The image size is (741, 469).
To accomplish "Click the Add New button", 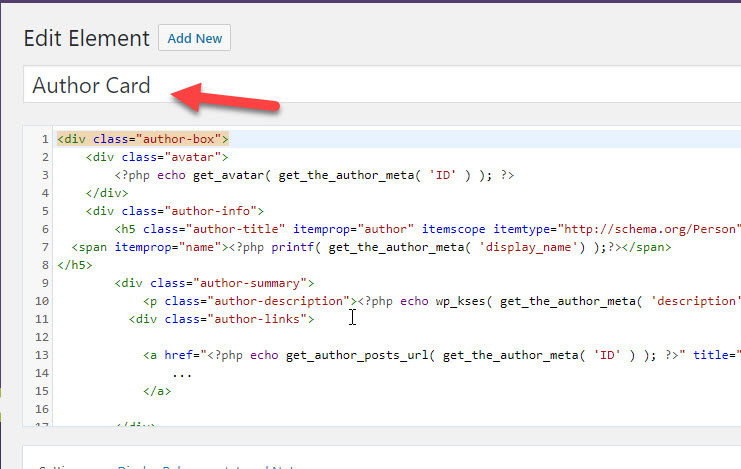I will click(x=194, y=38).
